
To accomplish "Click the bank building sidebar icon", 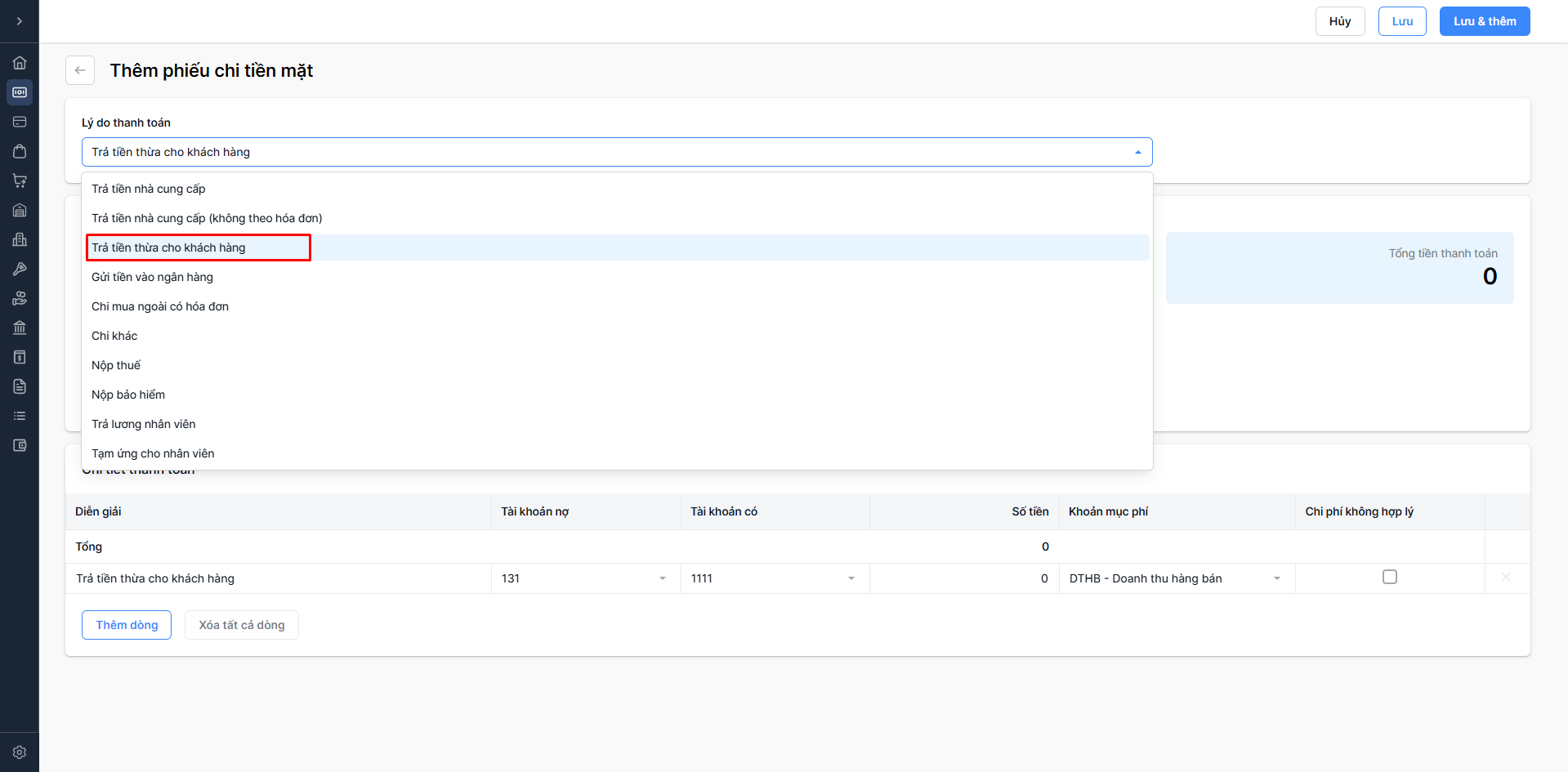I will coord(20,328).
